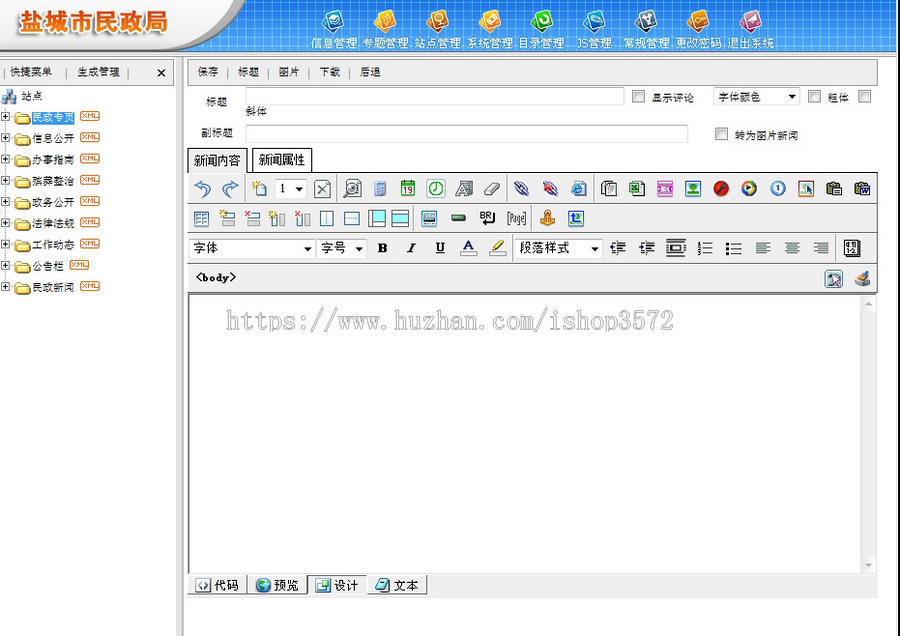The width and height of the screenshot is (900, 636).
Task: Switch to the 新闻属性 tab
Action: click(281, 160)
